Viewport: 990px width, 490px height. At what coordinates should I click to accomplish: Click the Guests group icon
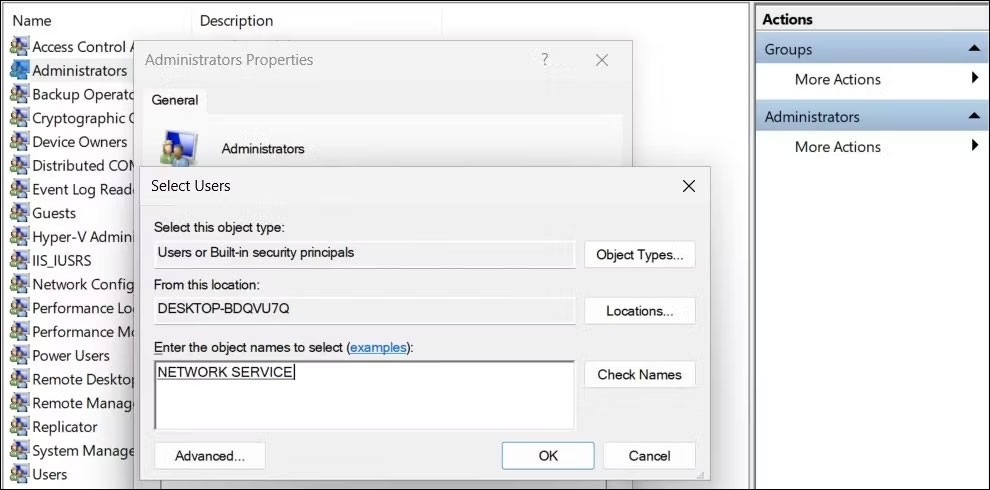click(19, 213)
